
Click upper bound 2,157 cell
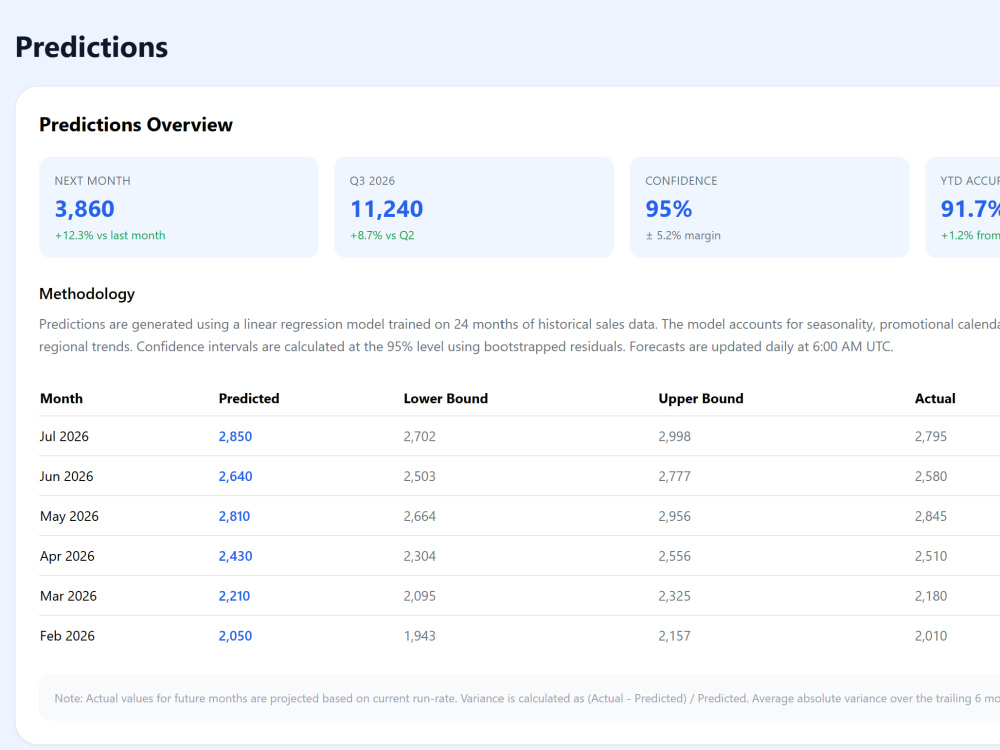(675, 636)
